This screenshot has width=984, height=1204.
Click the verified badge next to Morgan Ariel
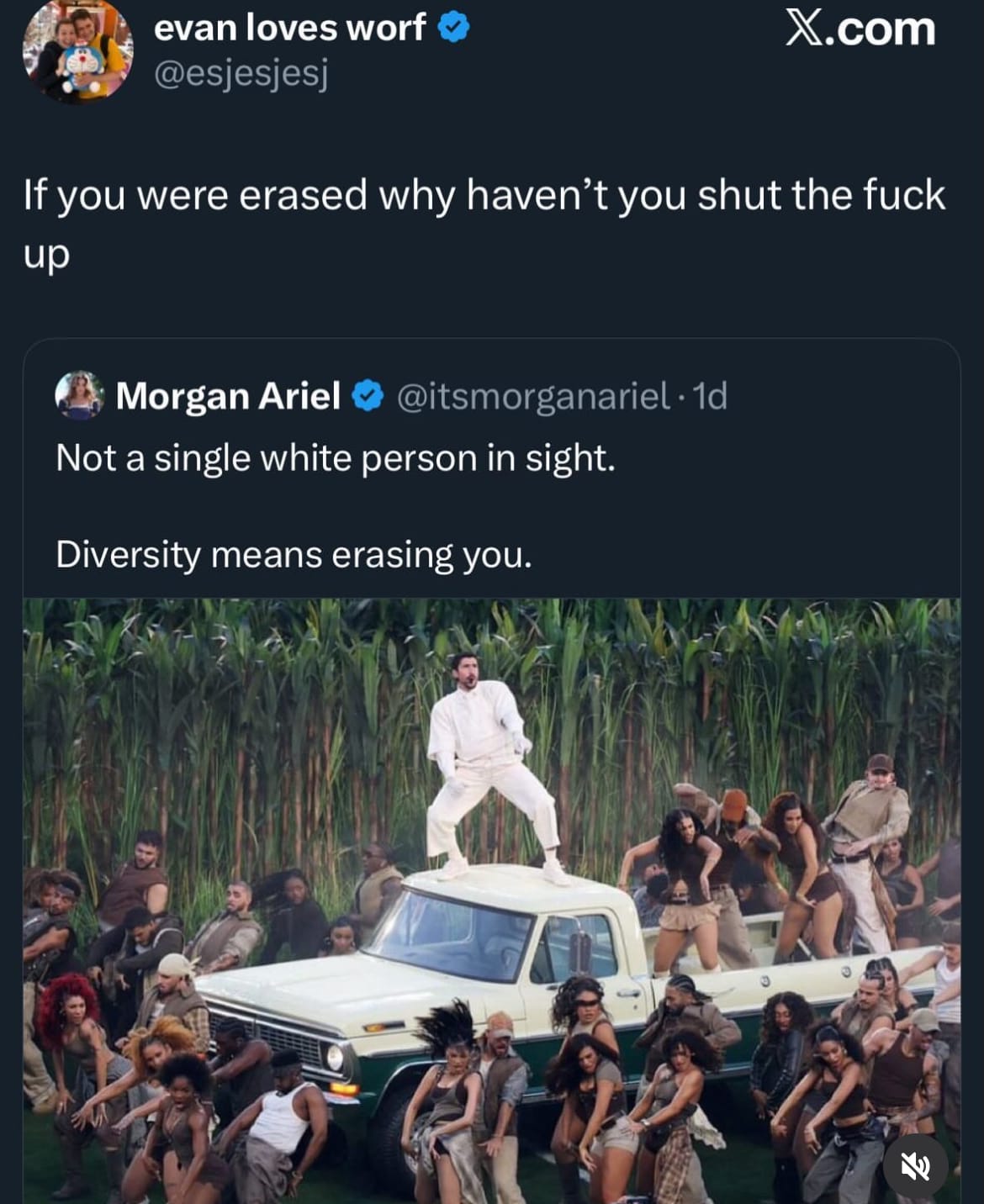(368, 396)
